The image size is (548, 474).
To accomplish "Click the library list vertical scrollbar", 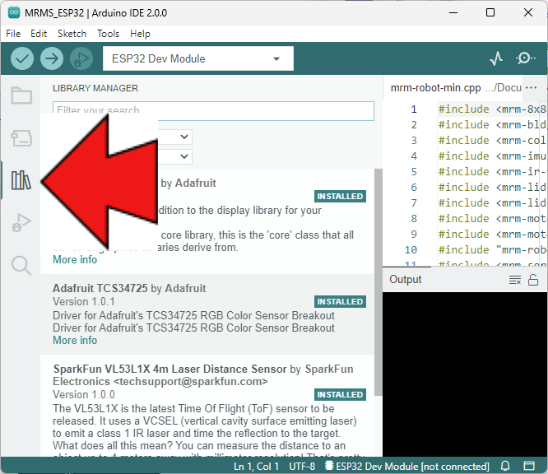I will click(378, 282).
